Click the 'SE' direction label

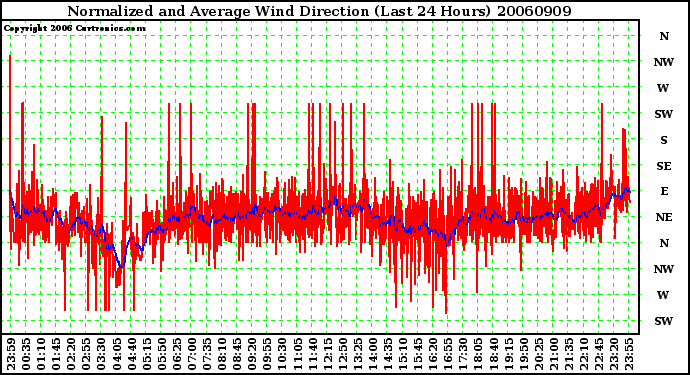pos(664,166)
